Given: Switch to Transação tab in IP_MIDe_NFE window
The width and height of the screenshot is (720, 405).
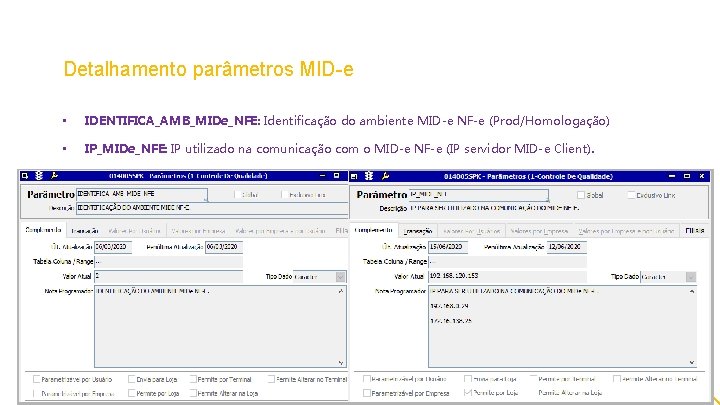Looking at the screenshot, I should 418,231.
